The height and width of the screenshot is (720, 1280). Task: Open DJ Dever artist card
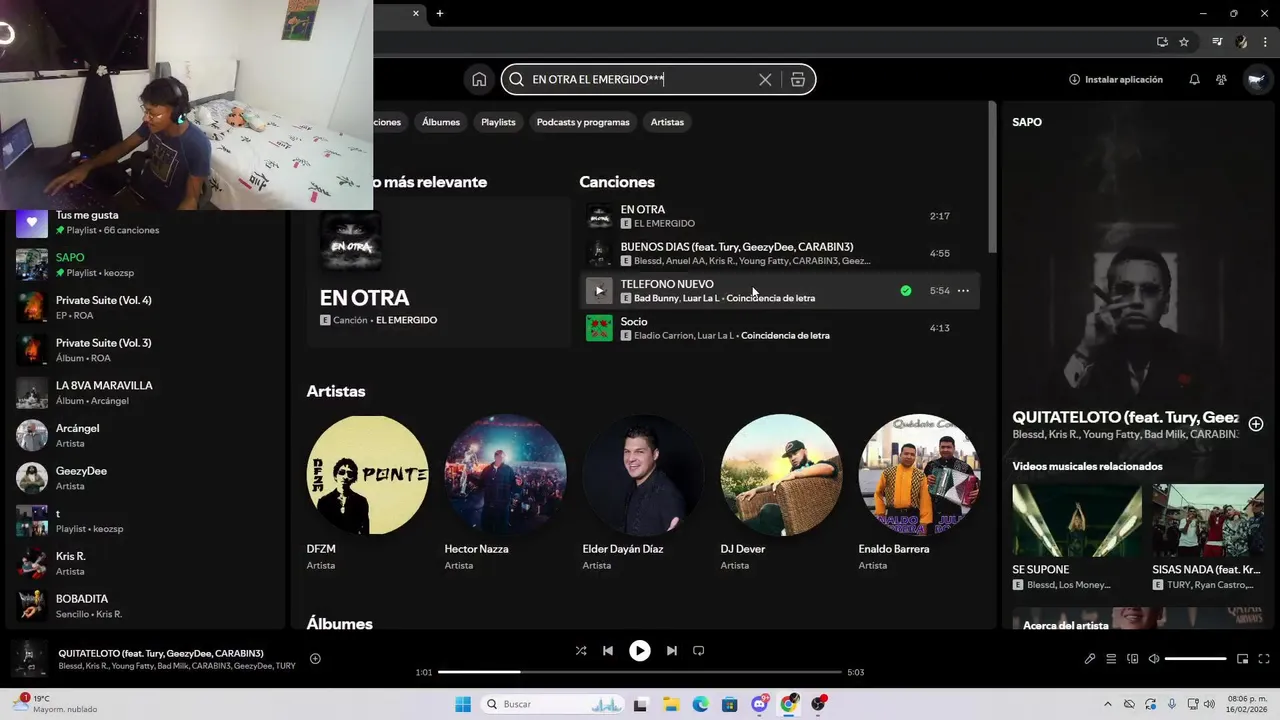pyautogui.click(x=782, y=493)
